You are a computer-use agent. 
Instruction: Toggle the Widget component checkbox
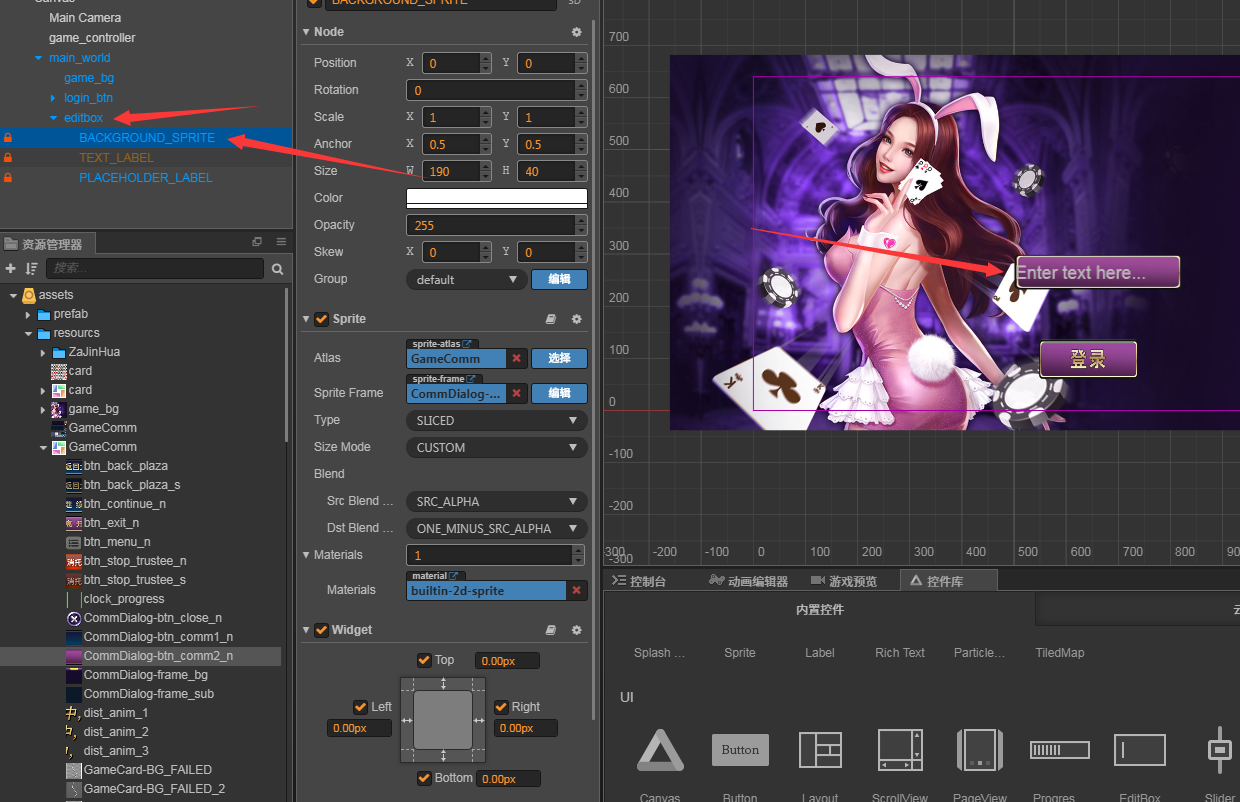tap(321, 630)
